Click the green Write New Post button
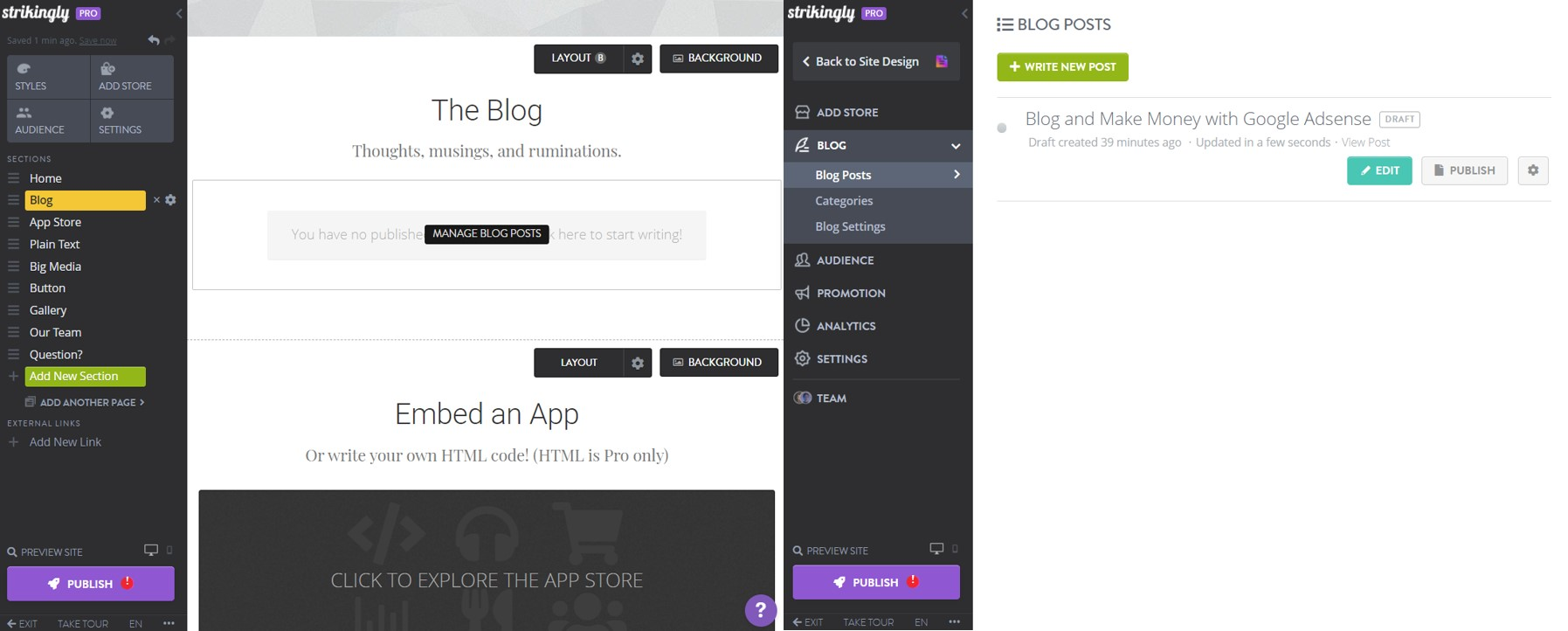The width and height of the screenshot is (1568, 631). point(1062,67)
